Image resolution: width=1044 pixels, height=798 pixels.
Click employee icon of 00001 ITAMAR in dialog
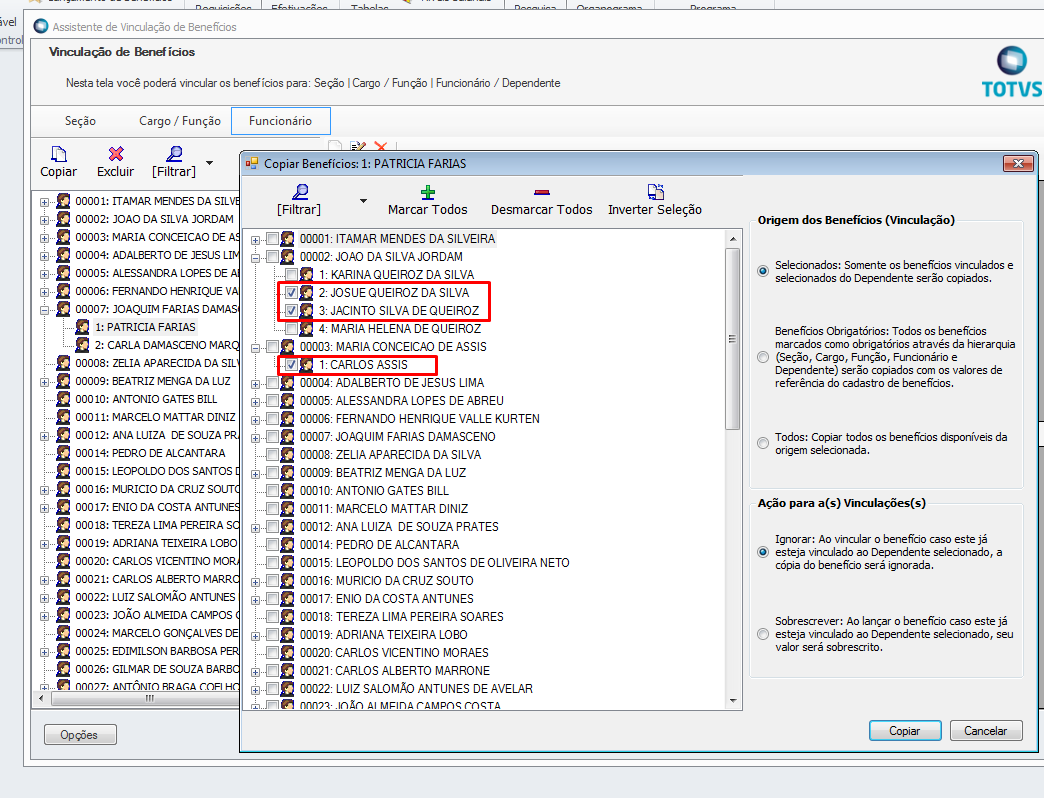288,239
